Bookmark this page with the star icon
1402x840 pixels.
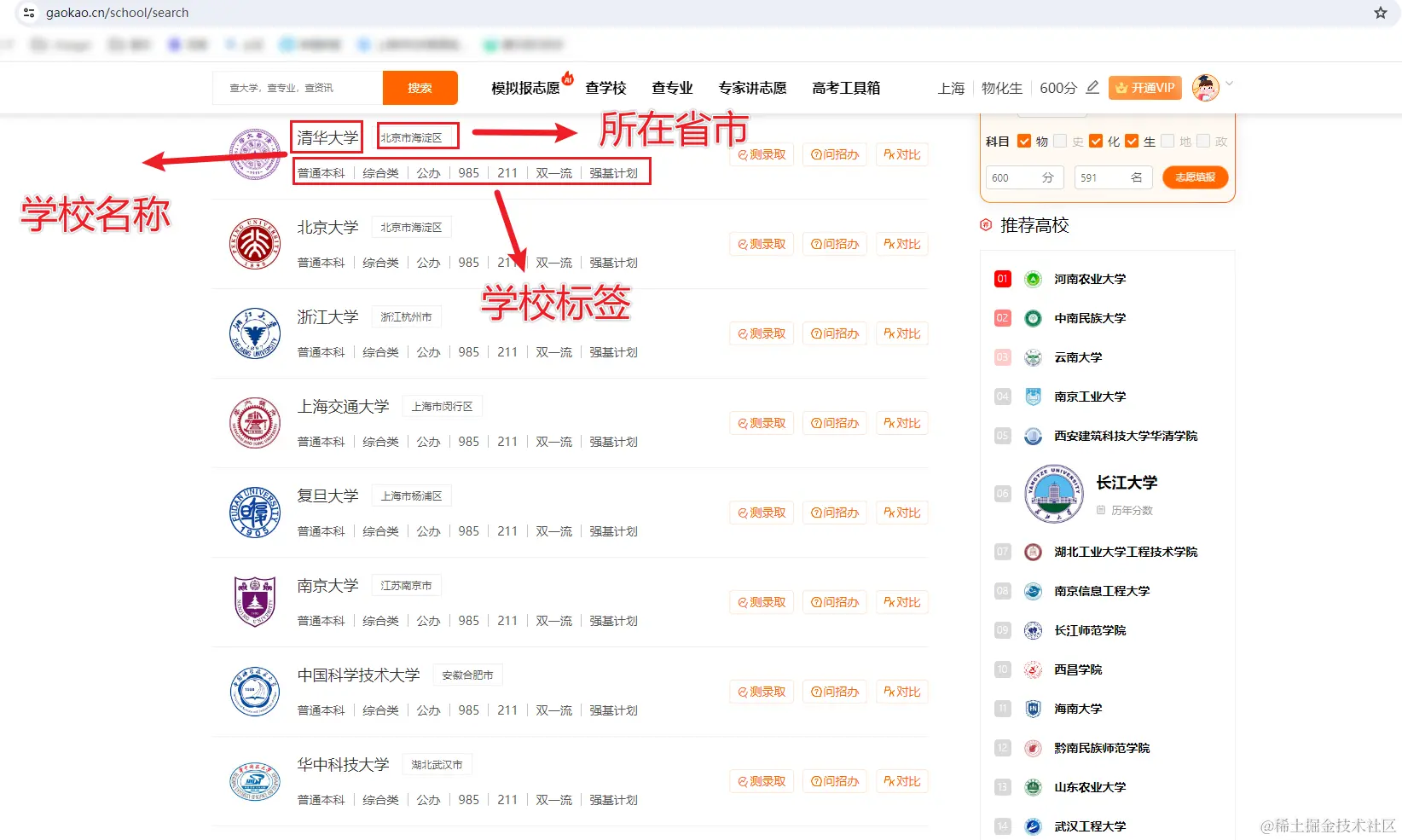click(1381, 13)
